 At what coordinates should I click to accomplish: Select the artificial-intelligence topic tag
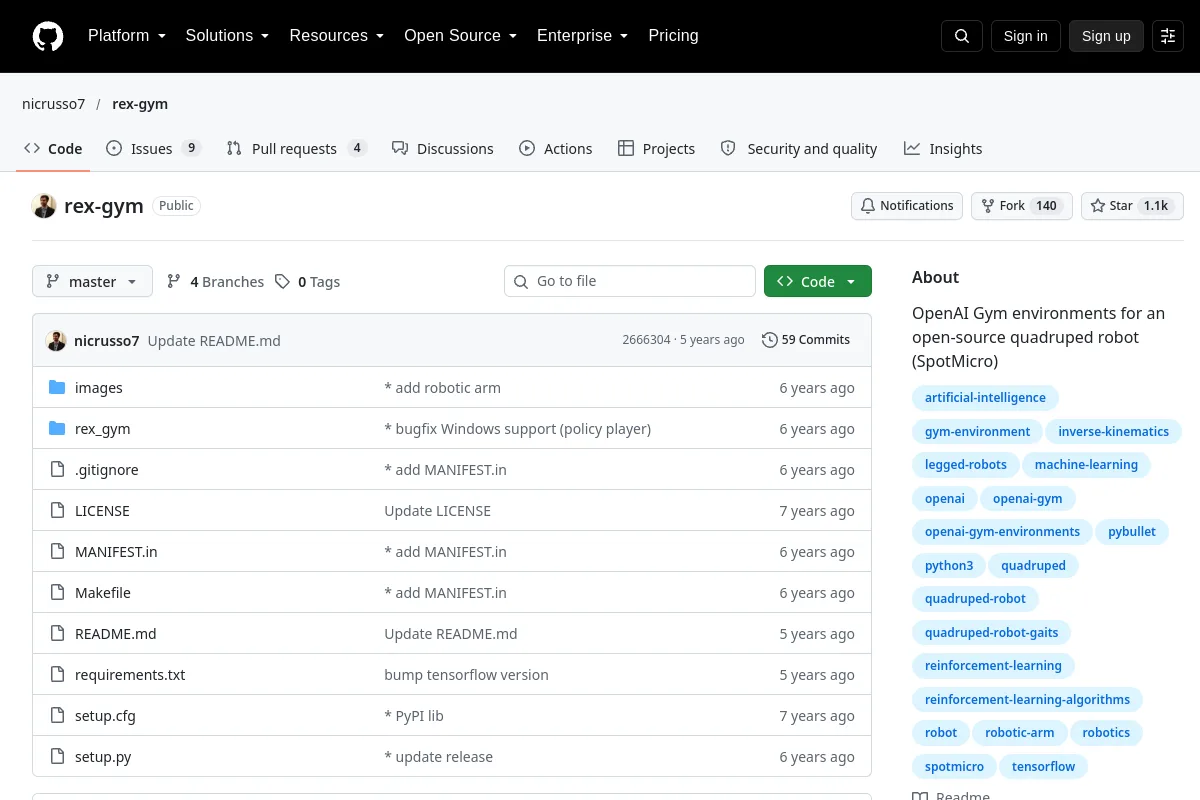(985, 398)
